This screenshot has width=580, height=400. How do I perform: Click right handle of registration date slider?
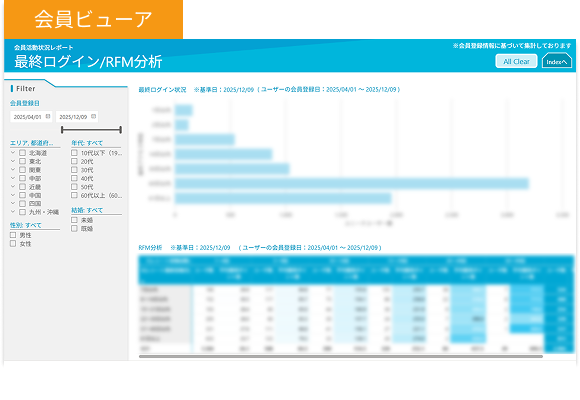[121, 130]
